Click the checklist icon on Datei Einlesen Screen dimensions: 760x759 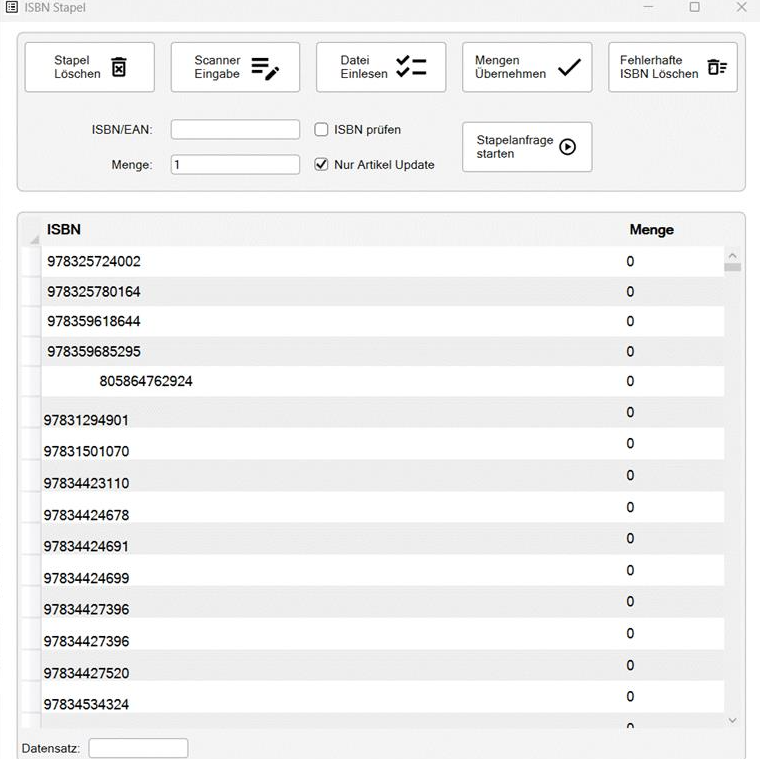pyautogui.click(x=410, y=67)
